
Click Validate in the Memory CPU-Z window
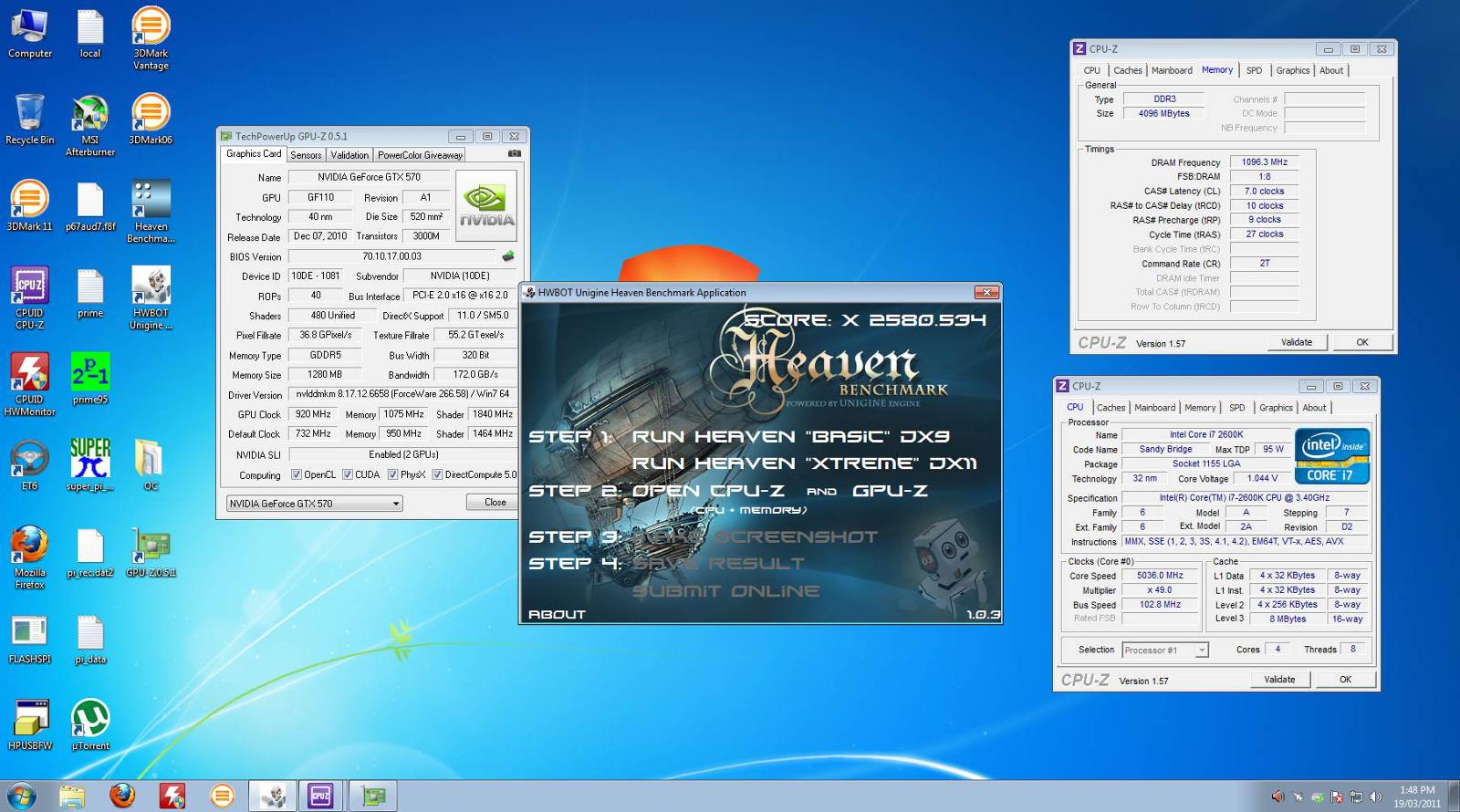(x=1297, y=342)
